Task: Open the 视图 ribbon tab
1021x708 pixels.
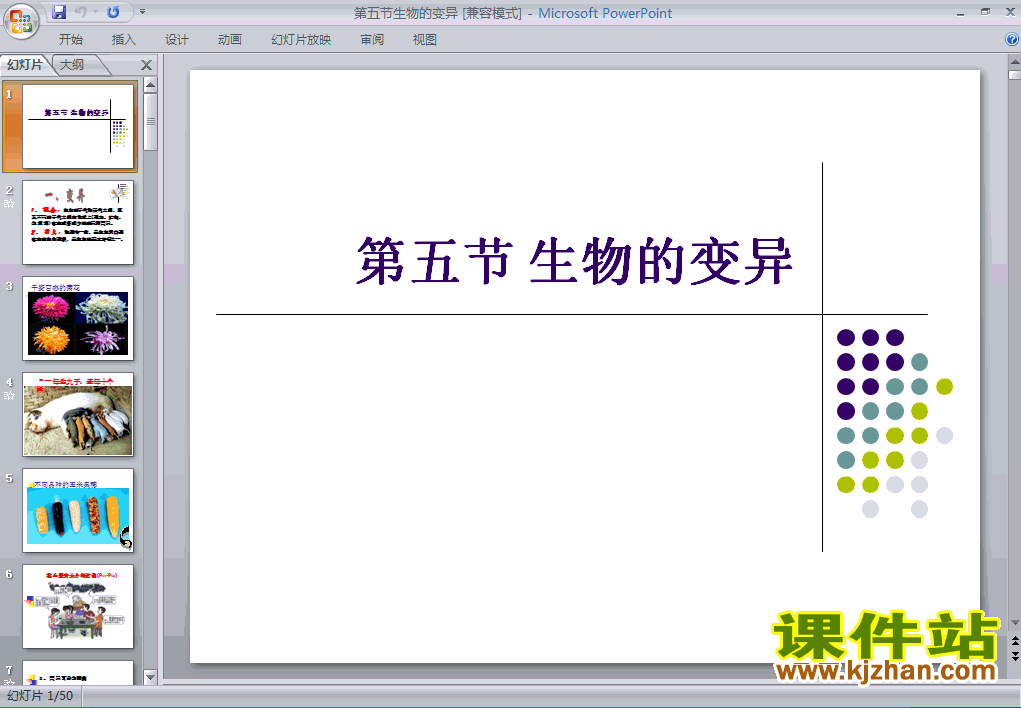Action: pyautogui.click(x=425, y=40)
